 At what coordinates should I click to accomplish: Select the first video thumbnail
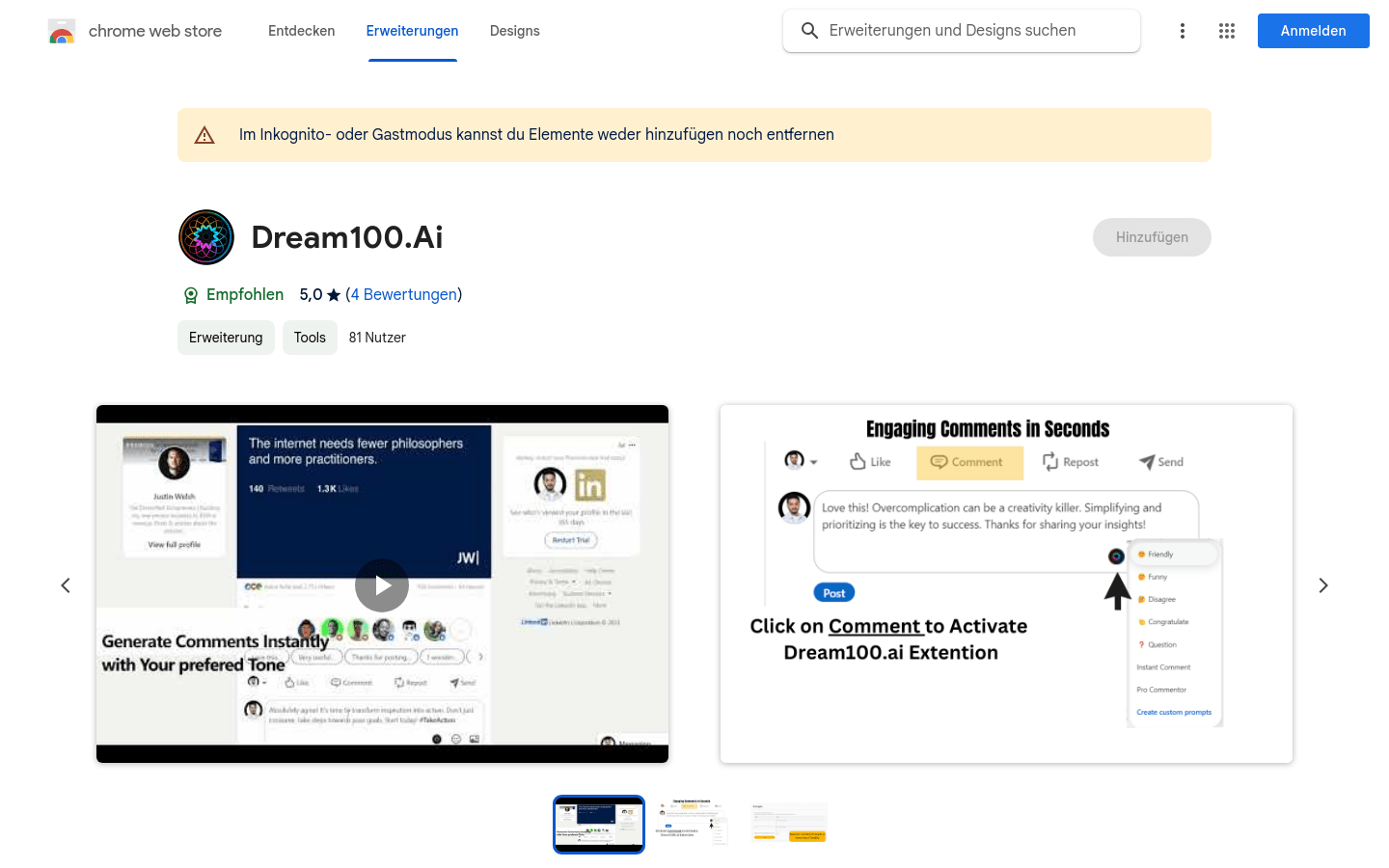coord(599,825)
